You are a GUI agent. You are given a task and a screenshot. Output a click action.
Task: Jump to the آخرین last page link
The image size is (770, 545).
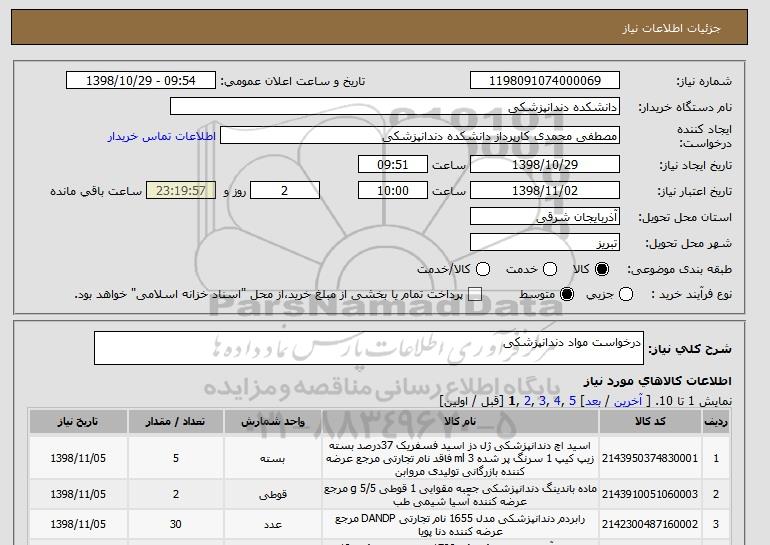pos(628,401)
